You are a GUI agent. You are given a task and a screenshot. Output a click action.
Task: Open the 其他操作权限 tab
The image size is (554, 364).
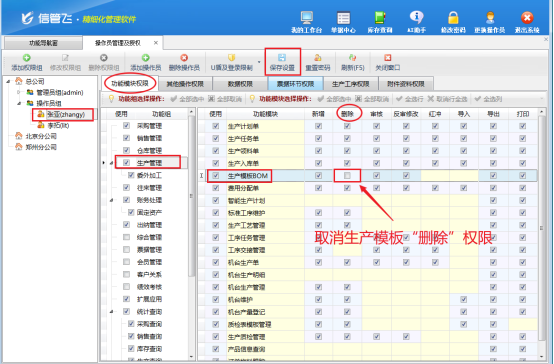click(x=185, y=84)
